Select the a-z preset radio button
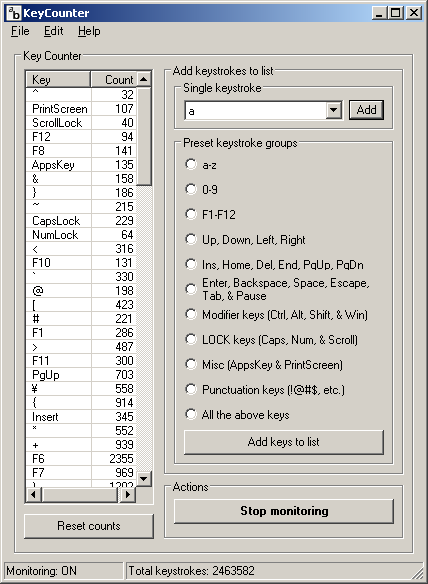Viewport: 428px width, 584px height. pos(191,164)
